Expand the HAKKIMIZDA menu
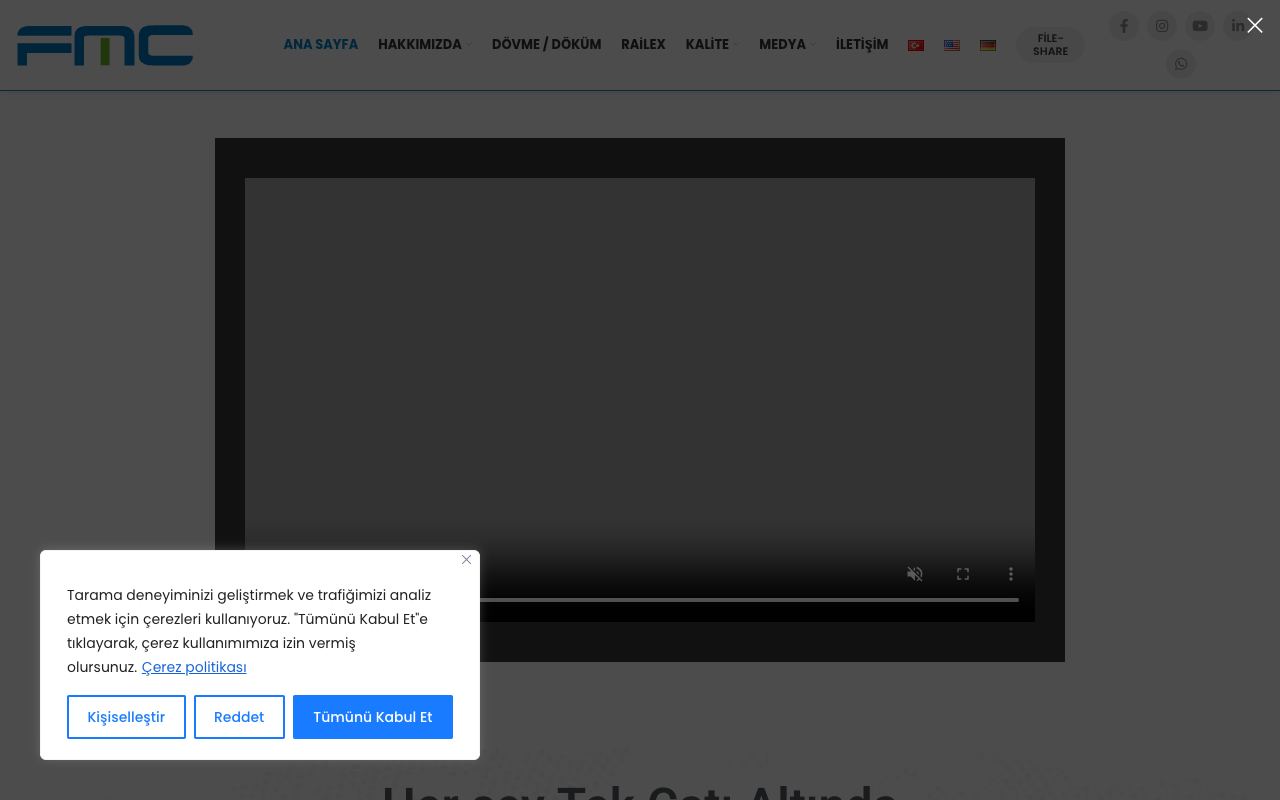1280x800 pixels. point(425,45)
